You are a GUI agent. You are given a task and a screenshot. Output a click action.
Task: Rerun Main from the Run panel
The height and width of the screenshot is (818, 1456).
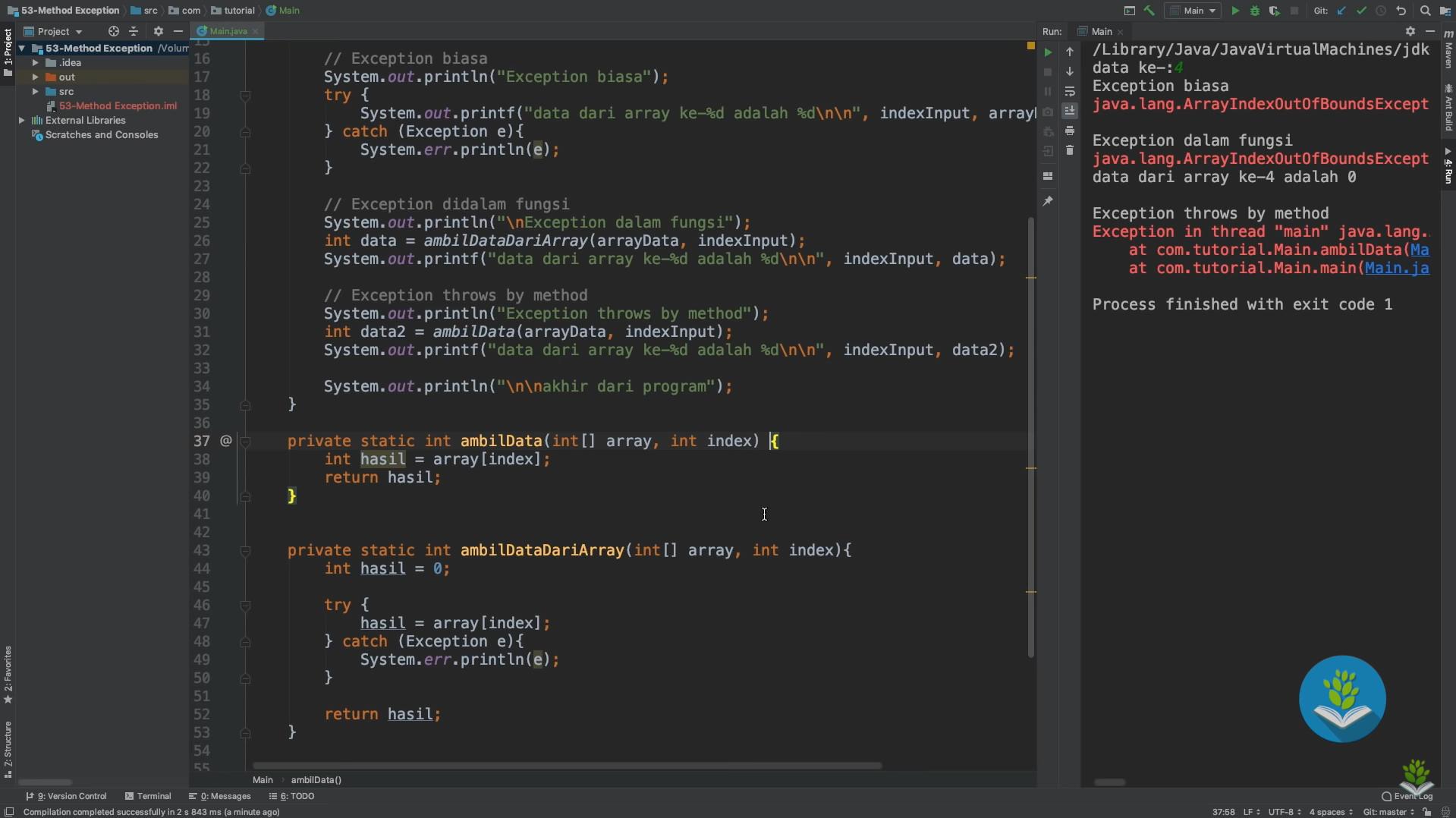tap(1048, 52)
